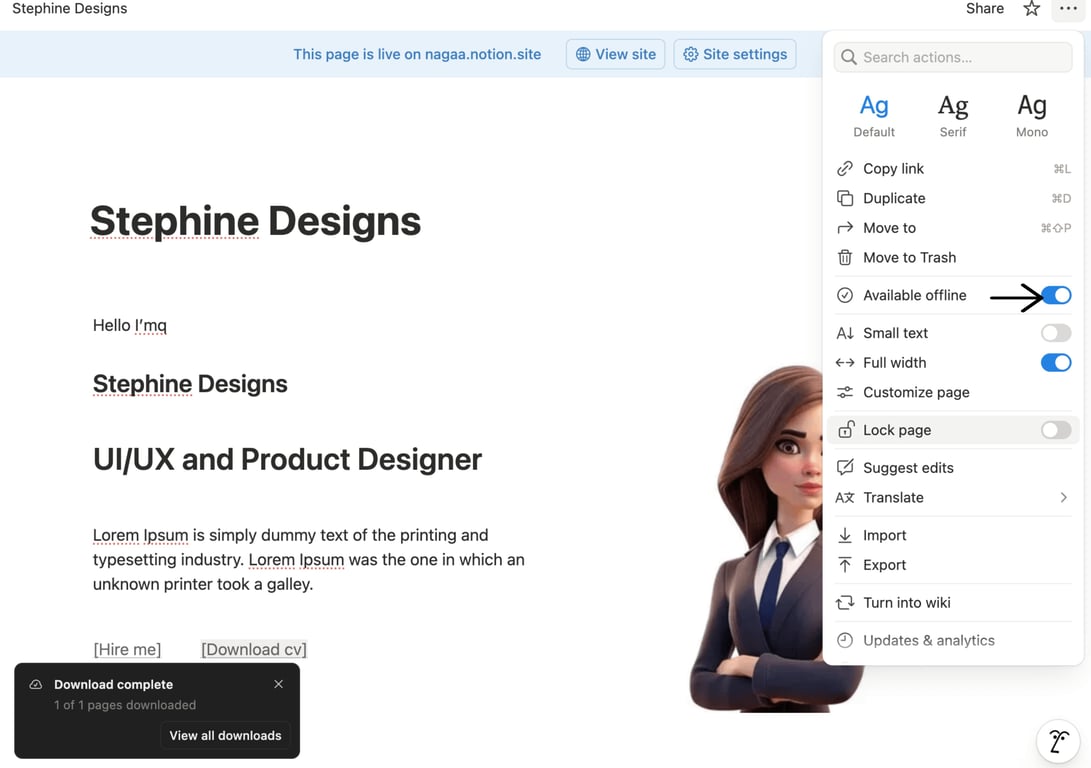The image size is (1091, 768).
Task: Click the Copy link chain icon
Action: pos(845,168)
